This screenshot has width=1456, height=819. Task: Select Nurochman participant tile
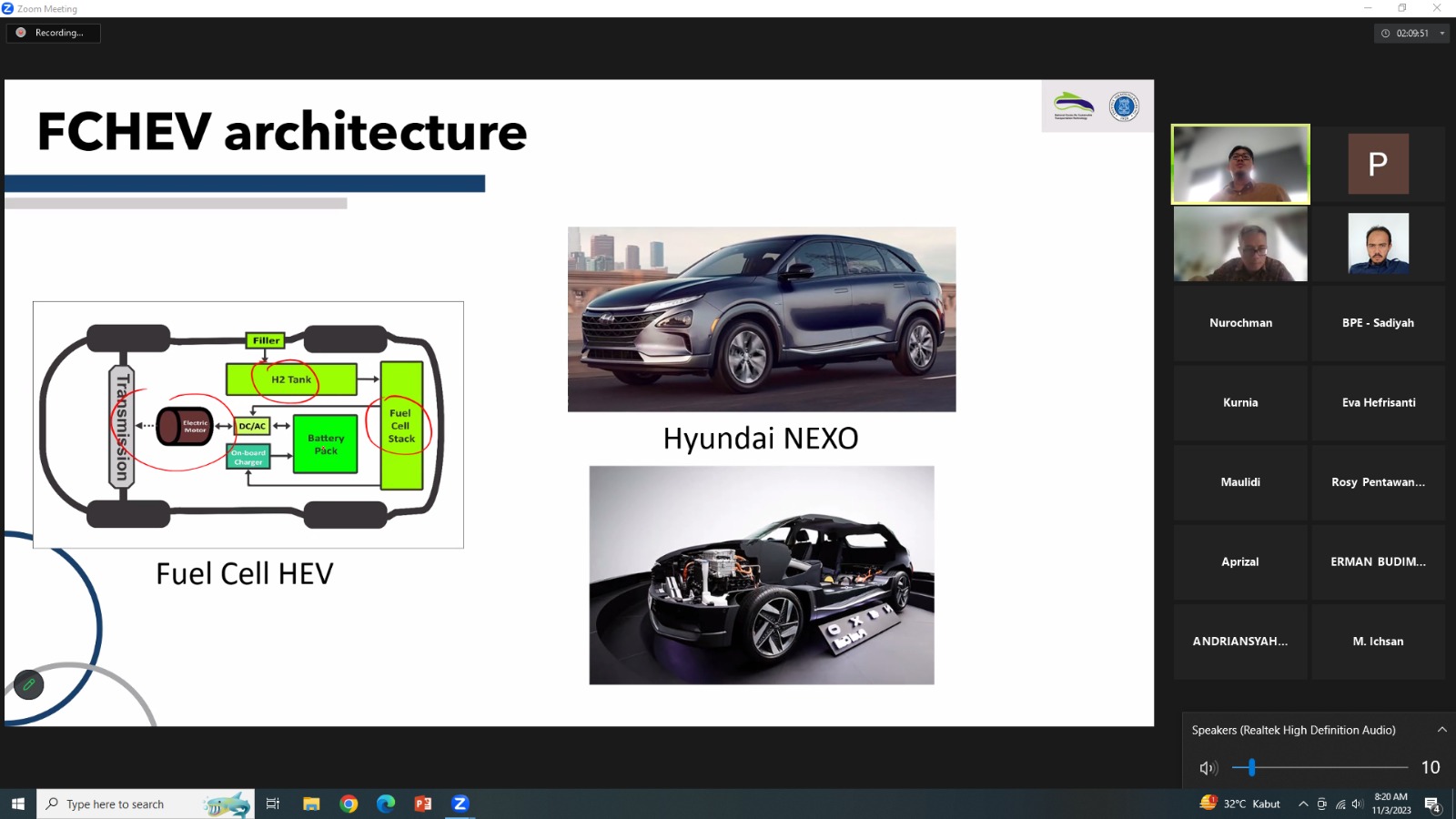1240,323
